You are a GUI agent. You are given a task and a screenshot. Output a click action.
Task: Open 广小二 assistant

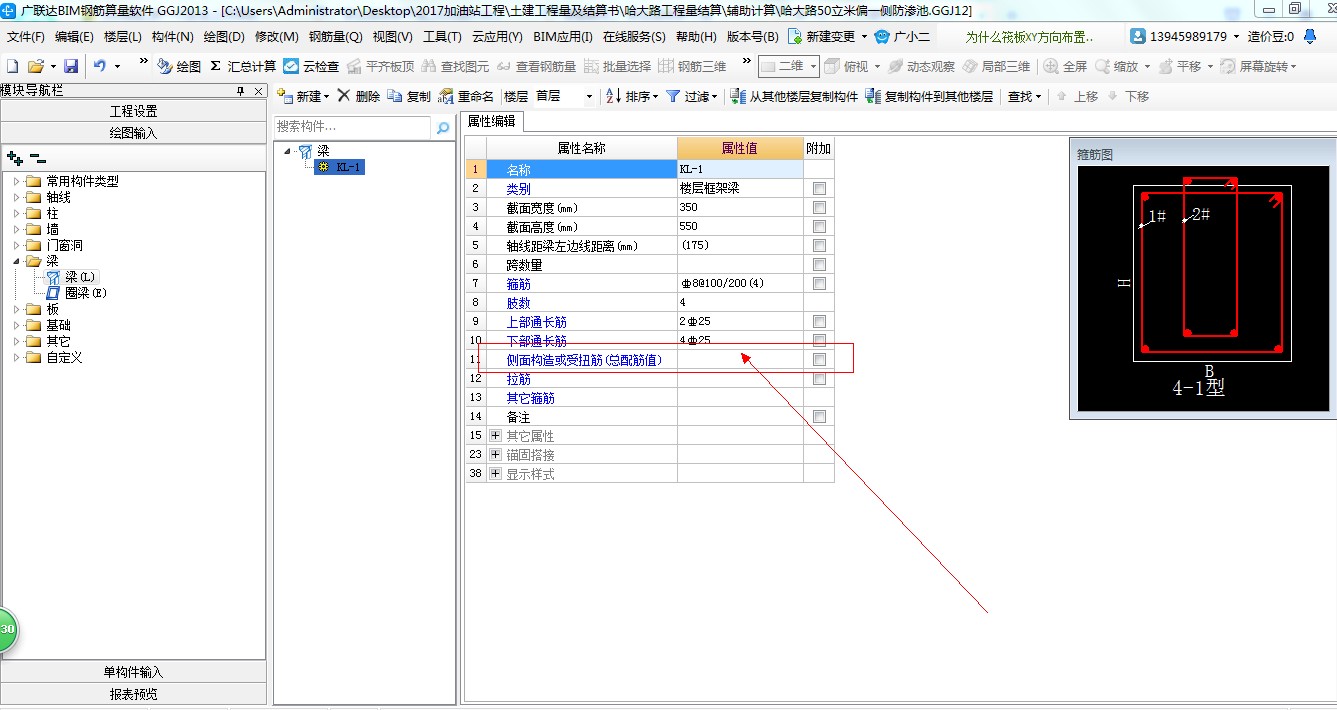click(x=902, y=36)
